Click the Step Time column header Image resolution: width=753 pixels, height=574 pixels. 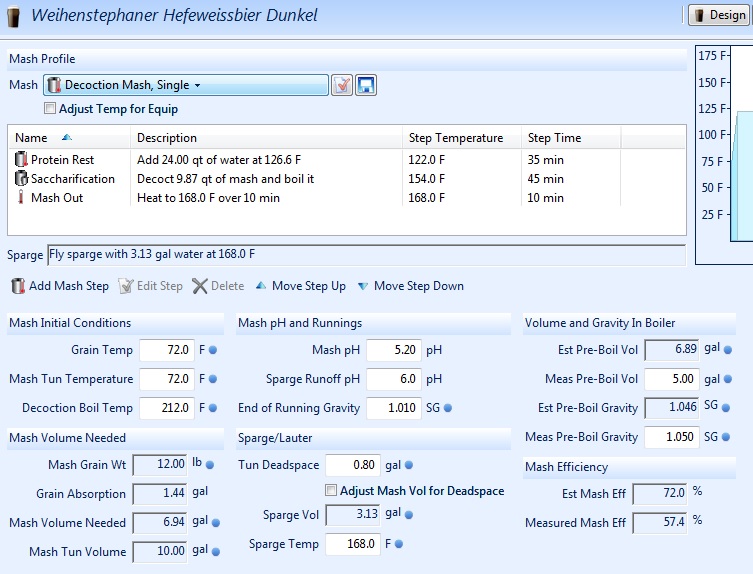[x=571, y=138]
